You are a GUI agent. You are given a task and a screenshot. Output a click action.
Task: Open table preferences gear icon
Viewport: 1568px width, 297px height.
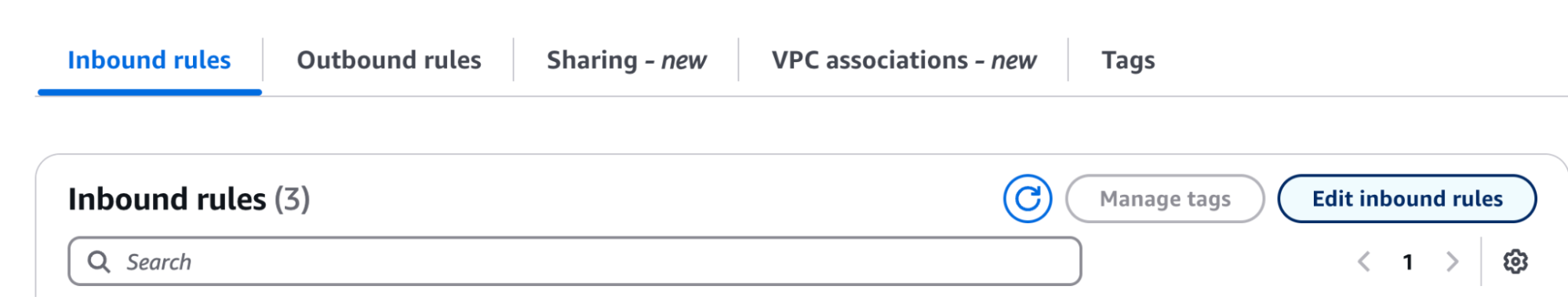(1515, 262)
